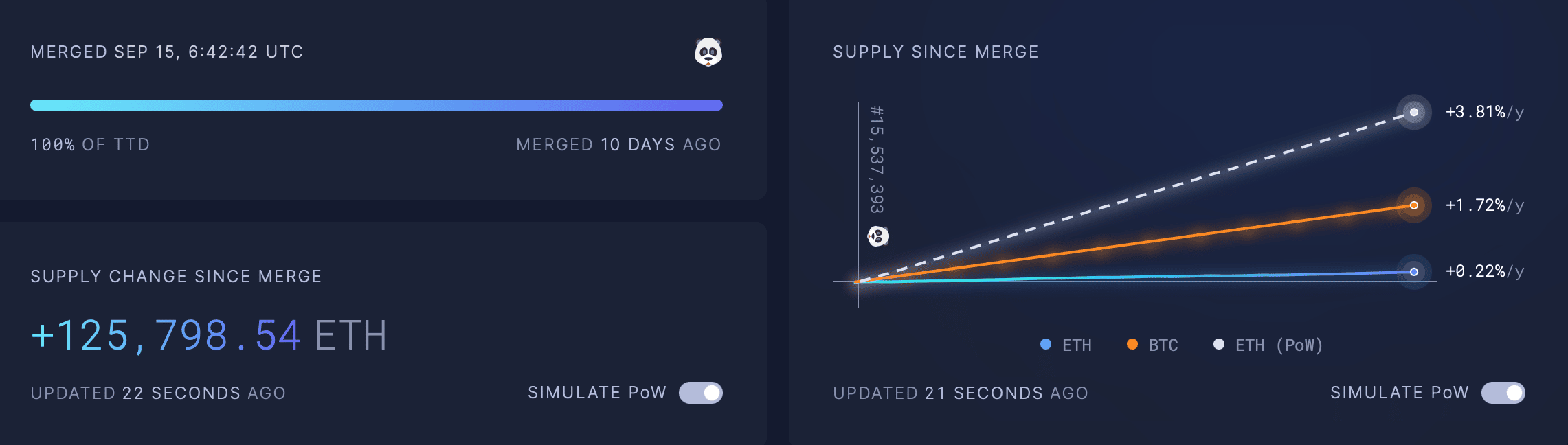Select the BTC legend label

[1163, 345]
